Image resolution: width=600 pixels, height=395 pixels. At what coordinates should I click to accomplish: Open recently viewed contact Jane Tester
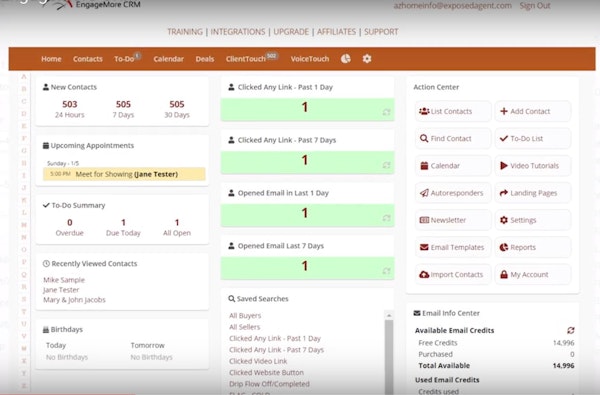[x=61, y=290]
